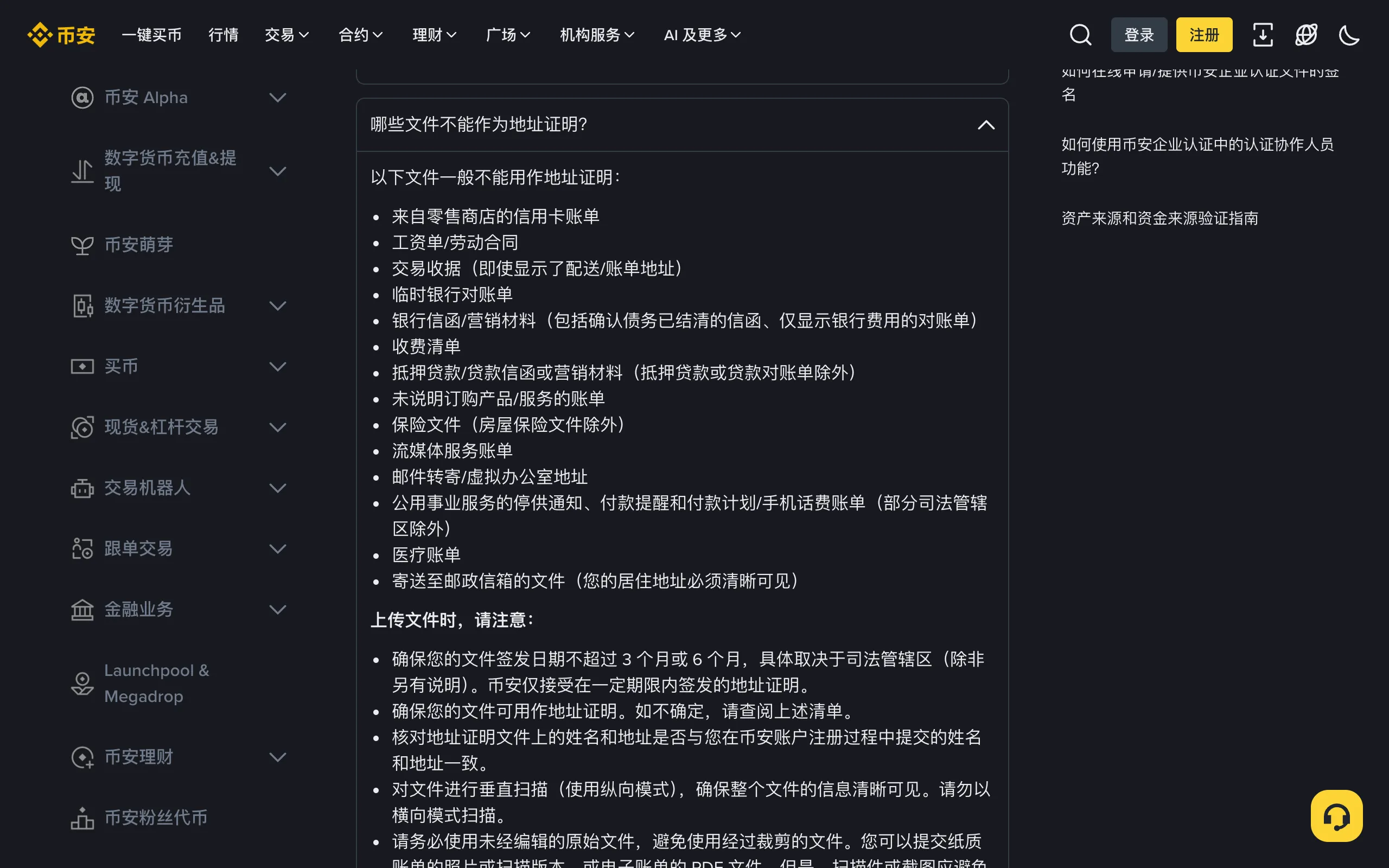This screenshot has width=1389, height=868.
Task: Select the 币安萌芽 sidebar item
Action: click(138, 245)
